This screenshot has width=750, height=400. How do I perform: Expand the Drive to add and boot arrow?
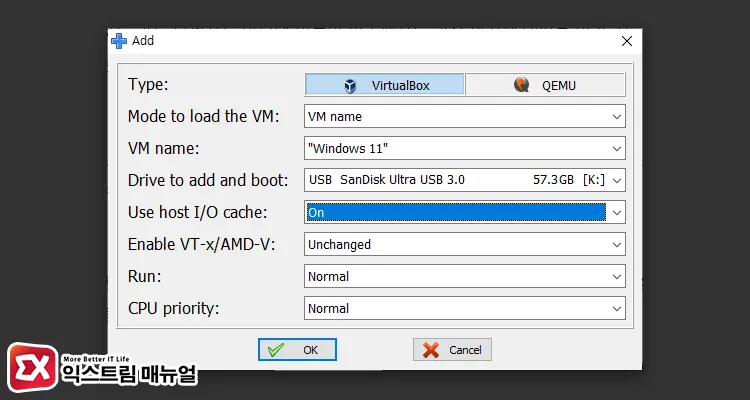point(616,180)
